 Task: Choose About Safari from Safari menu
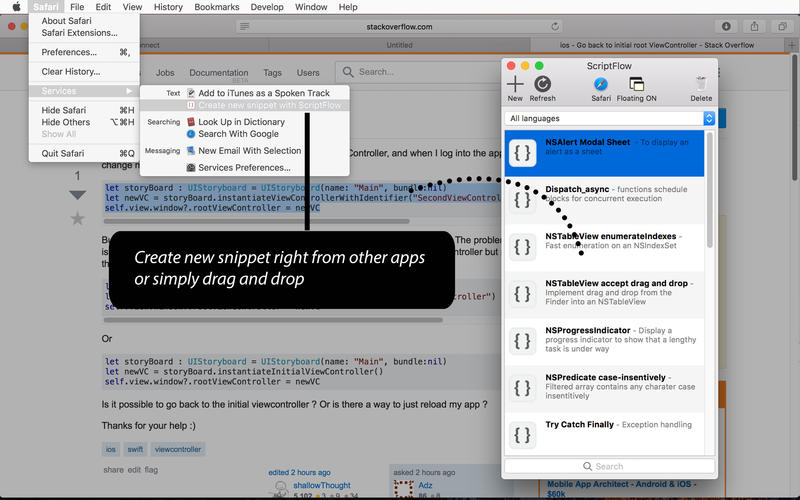click(x=84, y=21)
